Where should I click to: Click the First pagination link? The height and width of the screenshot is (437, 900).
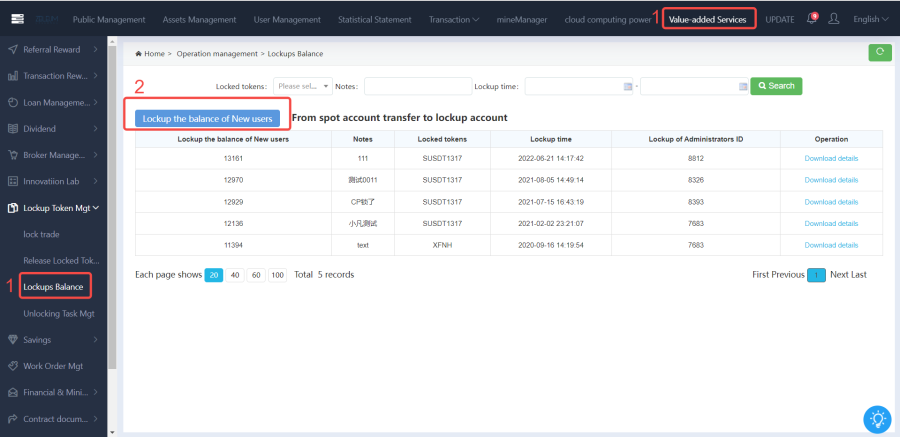[x=761, y=275]
